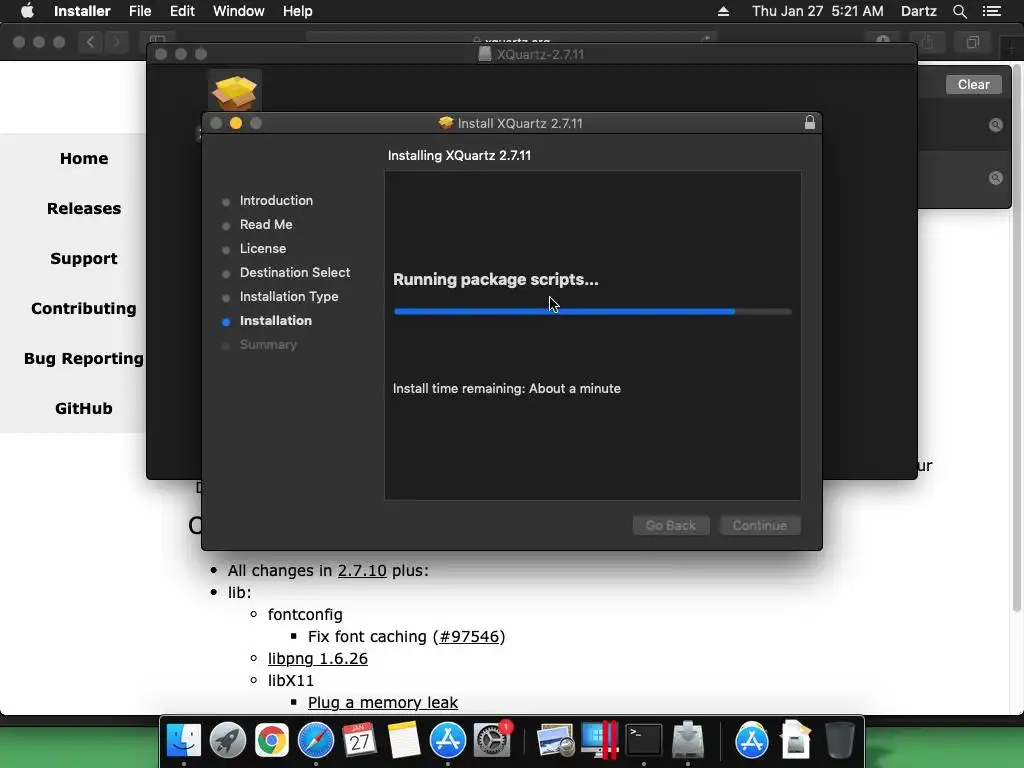Open App Store icon left of System Preferences
1024x768 pixels.
tap(447, 740)
